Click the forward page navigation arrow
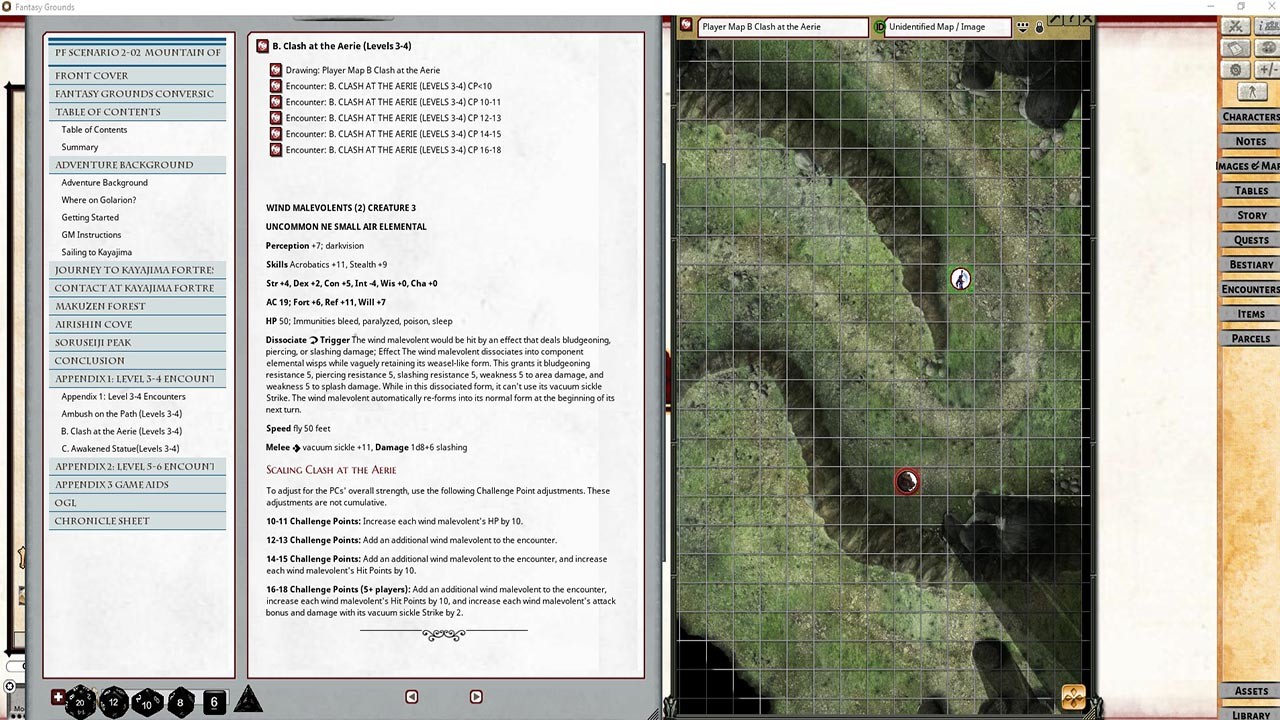Image resolution: width=1280 pixels, height=720 pixels. [x=476, y=696]
